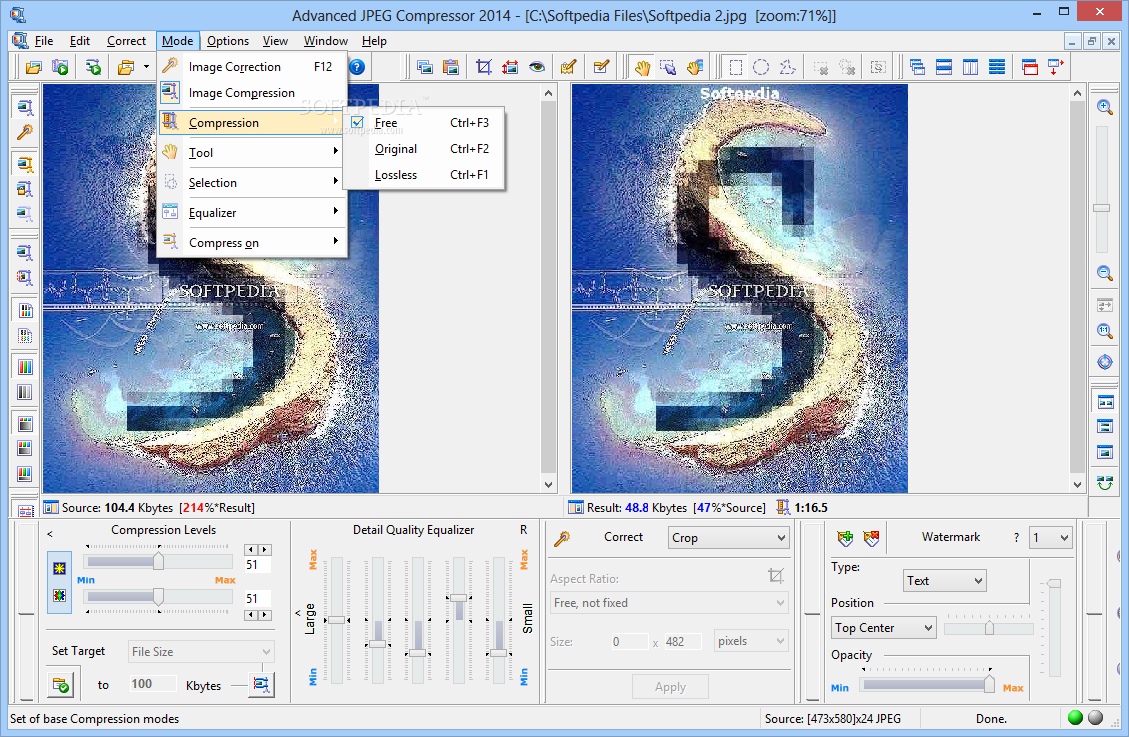The height and width of the screenshot is (737, 1129).
Task: Click the help question mark icon
Action: click(x=357, y=67)
